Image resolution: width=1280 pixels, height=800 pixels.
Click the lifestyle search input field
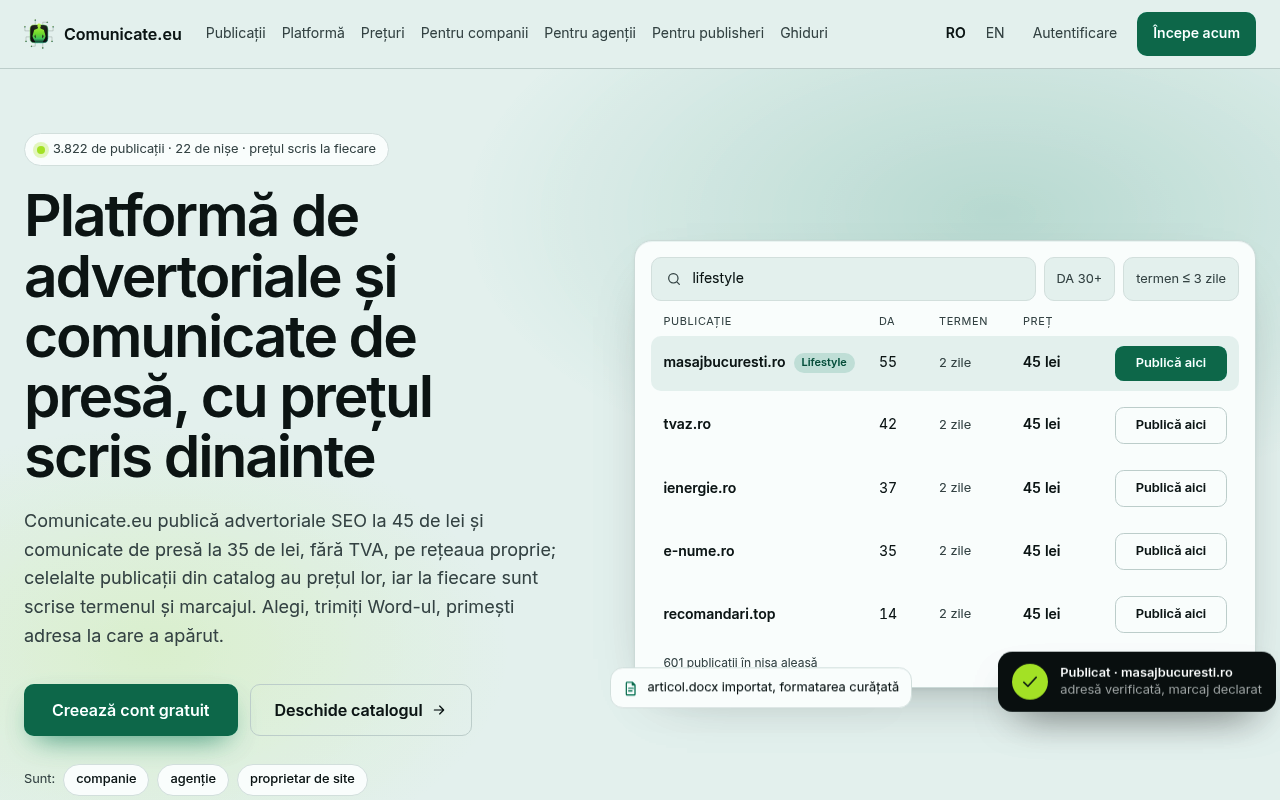coord(843,279)
